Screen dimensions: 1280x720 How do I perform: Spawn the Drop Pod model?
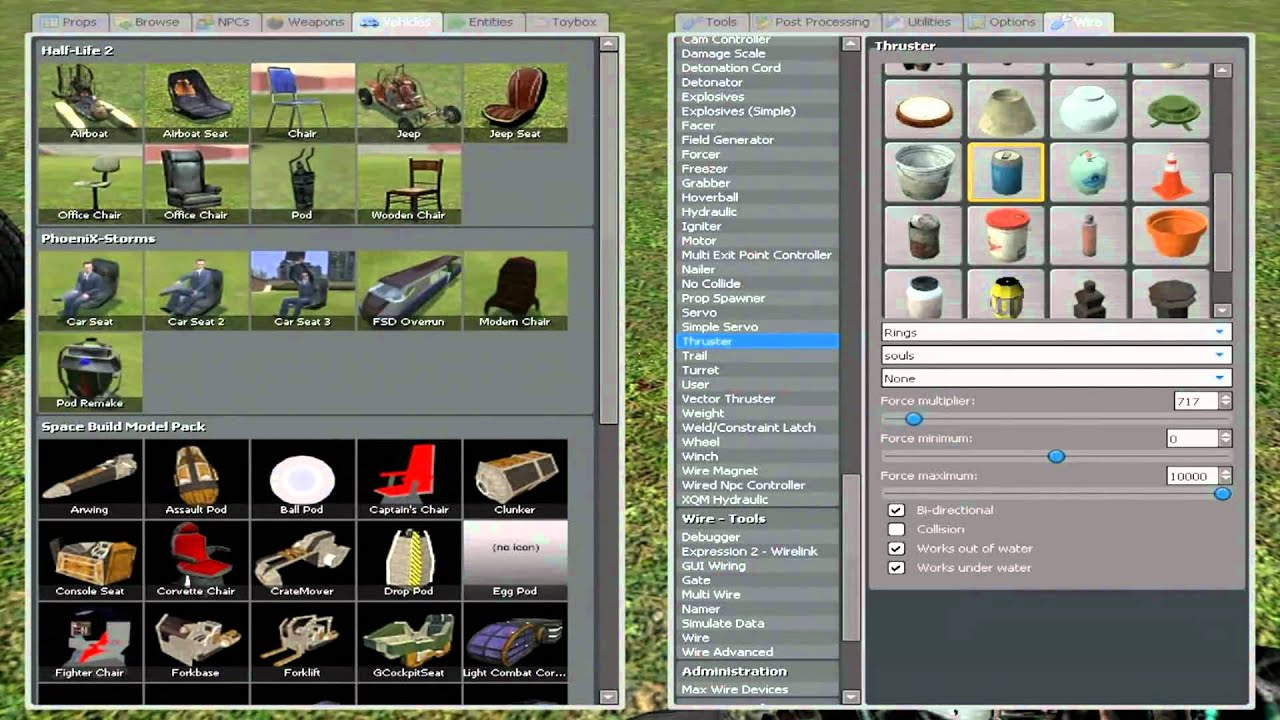pyautogui.click(x=408, y=560)
